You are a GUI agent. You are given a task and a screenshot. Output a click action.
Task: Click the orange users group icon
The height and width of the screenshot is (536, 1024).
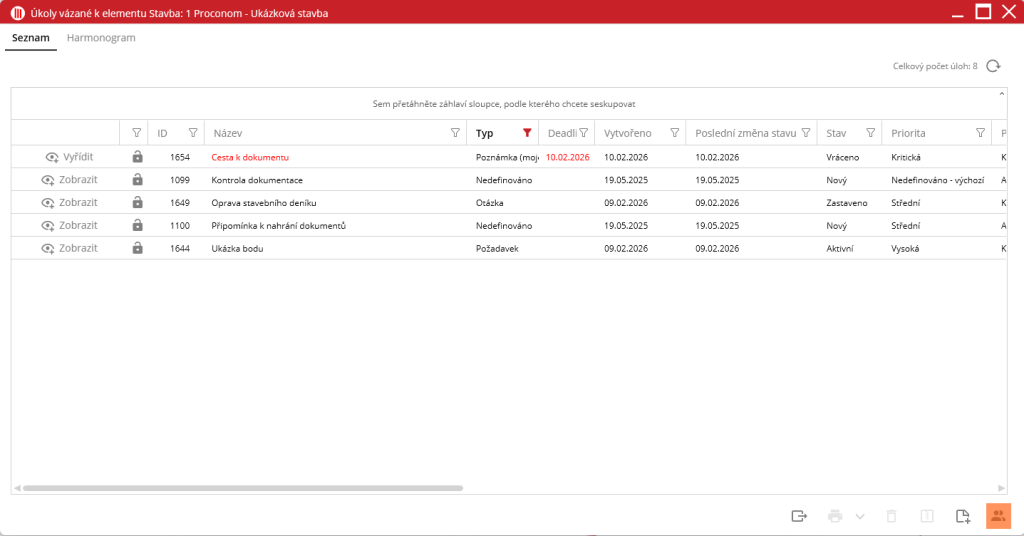pos(998,516)
